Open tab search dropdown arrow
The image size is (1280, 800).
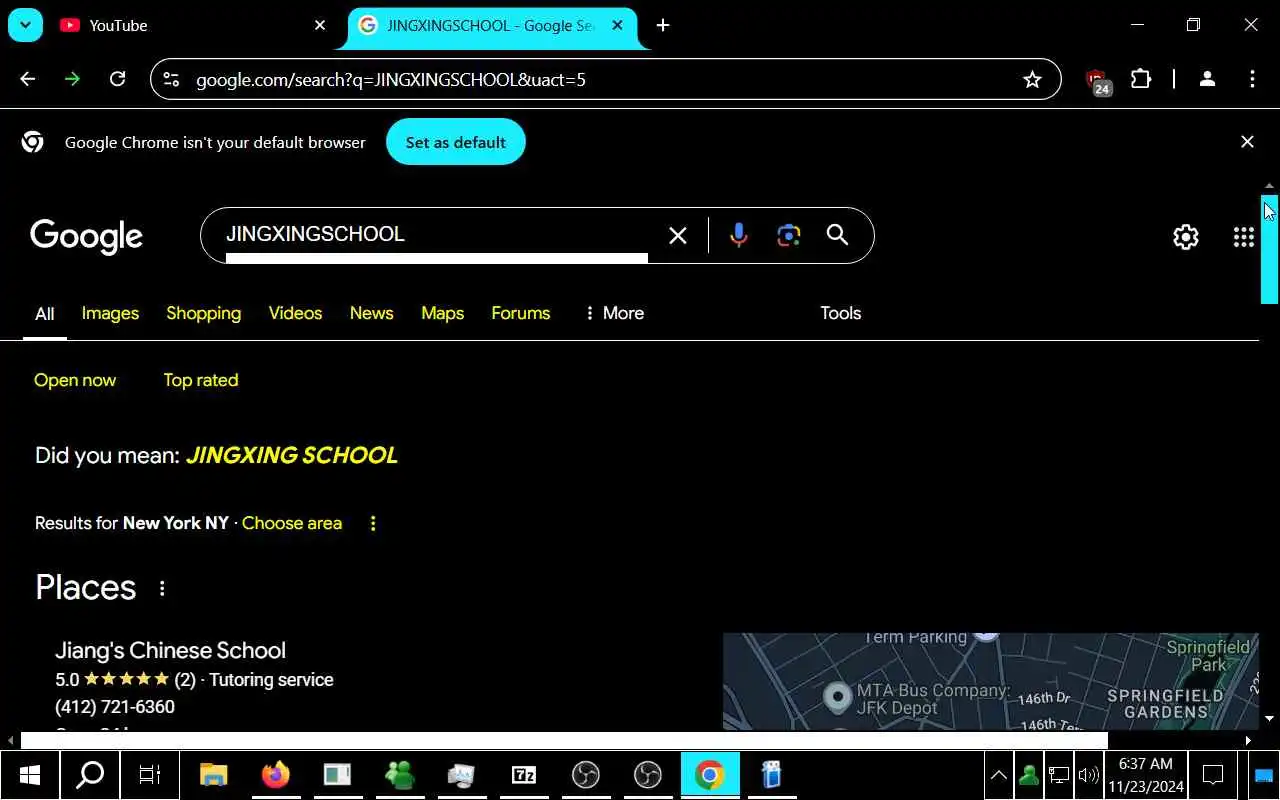pyautogui.click(x=25, y=25)
